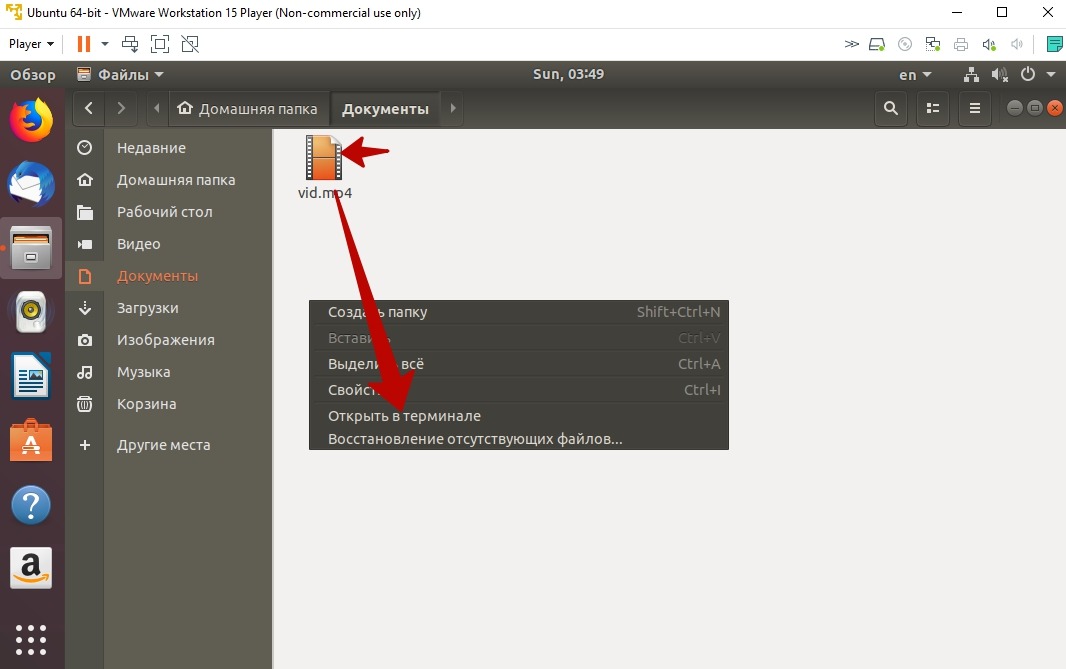Click the search icon in Files toolbar
1066x669 pixels.
(890, 109)
